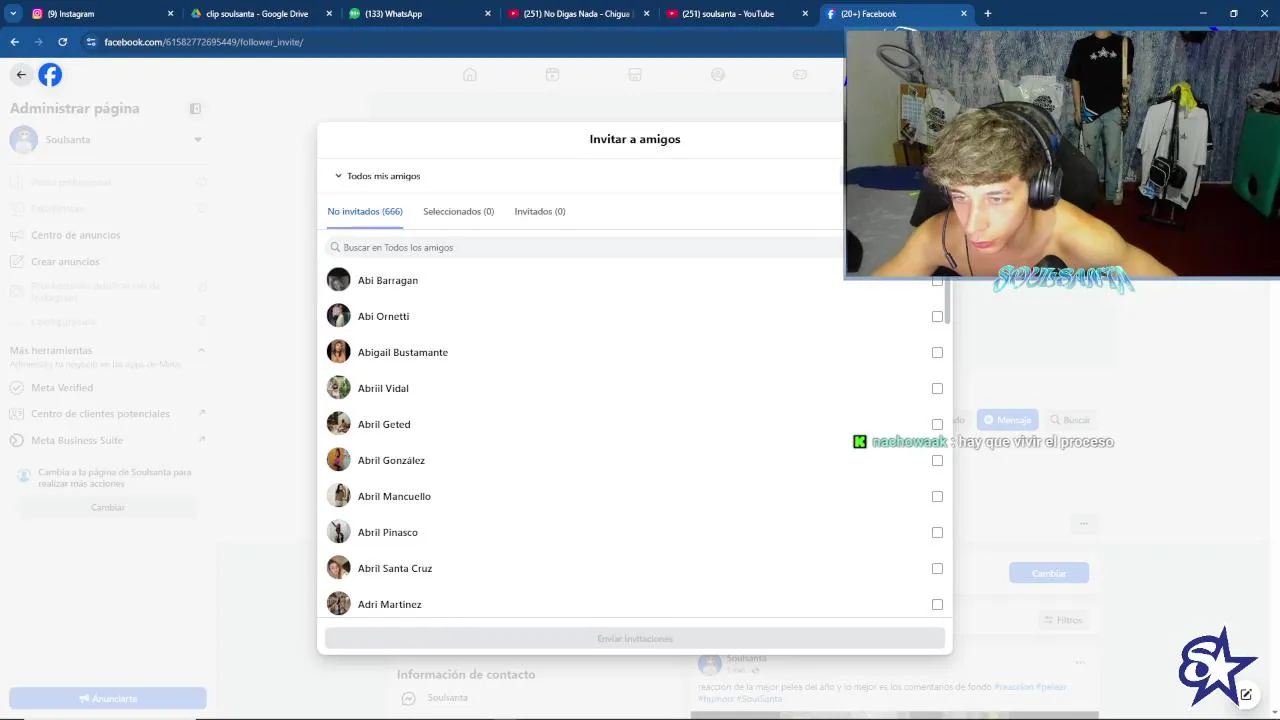Close the active Facebook browser tab
Screen dimensions: 1280x720
964,14
